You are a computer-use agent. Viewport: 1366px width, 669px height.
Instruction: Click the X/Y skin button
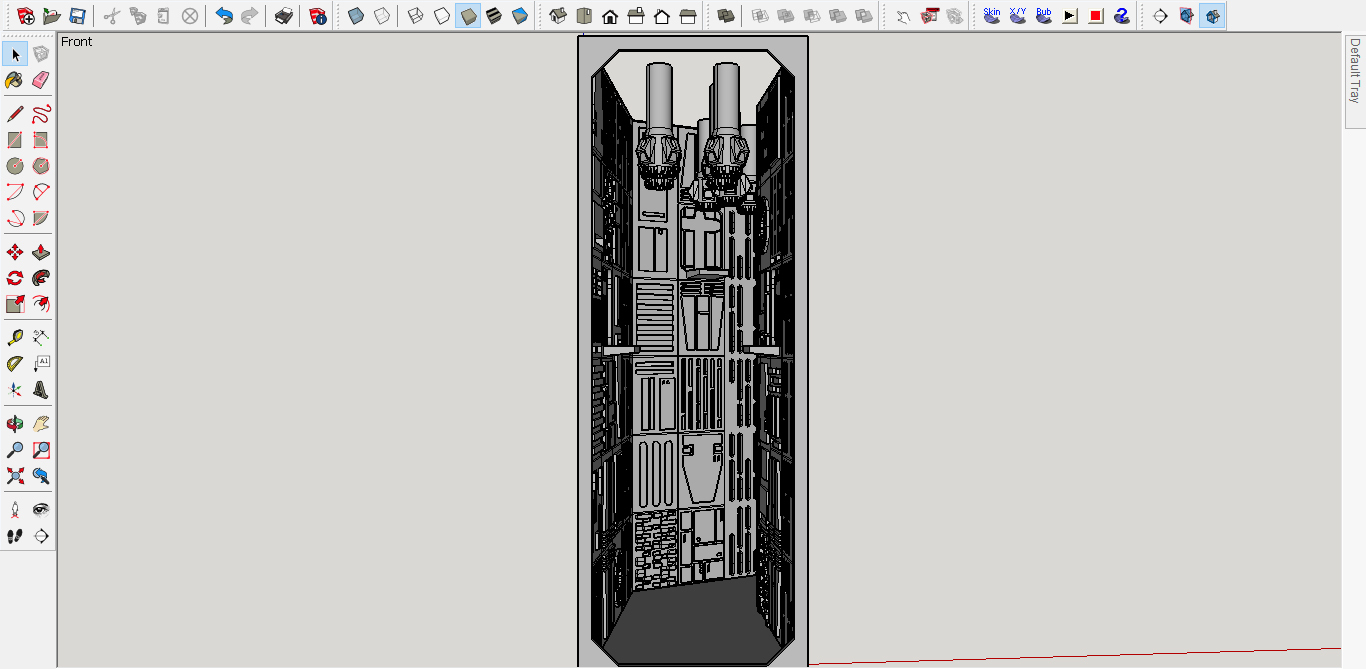pos(1018,16)
